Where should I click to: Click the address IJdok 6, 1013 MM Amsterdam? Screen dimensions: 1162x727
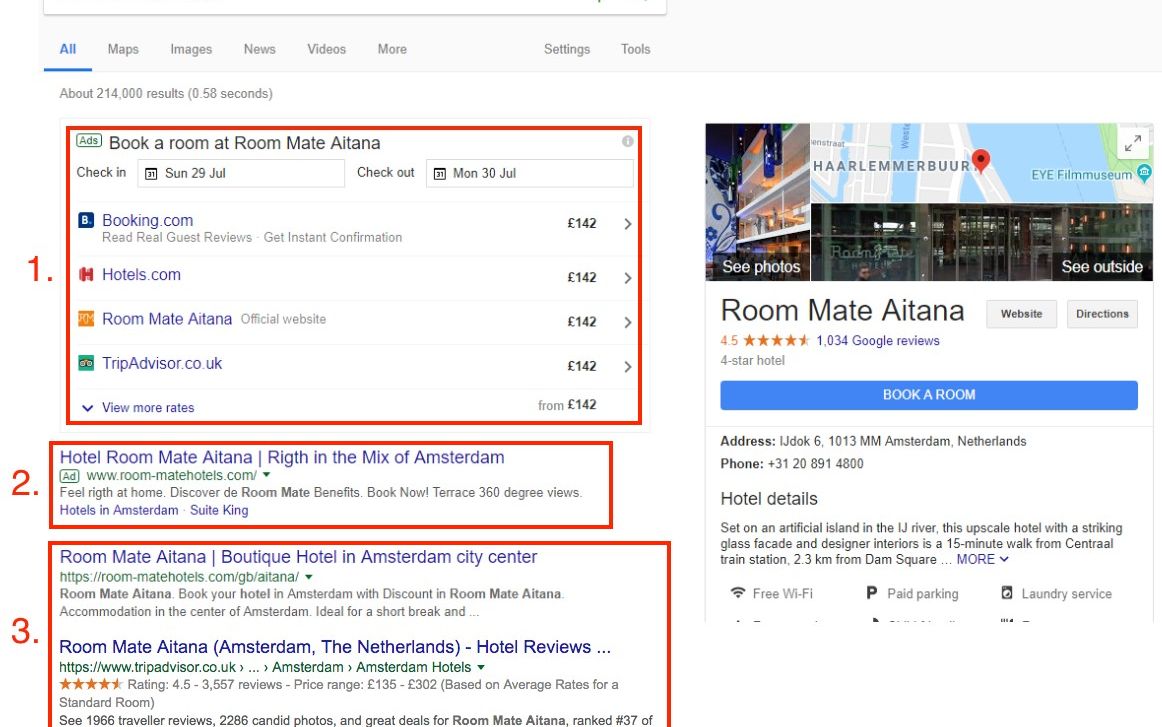(x=903, y=441)
